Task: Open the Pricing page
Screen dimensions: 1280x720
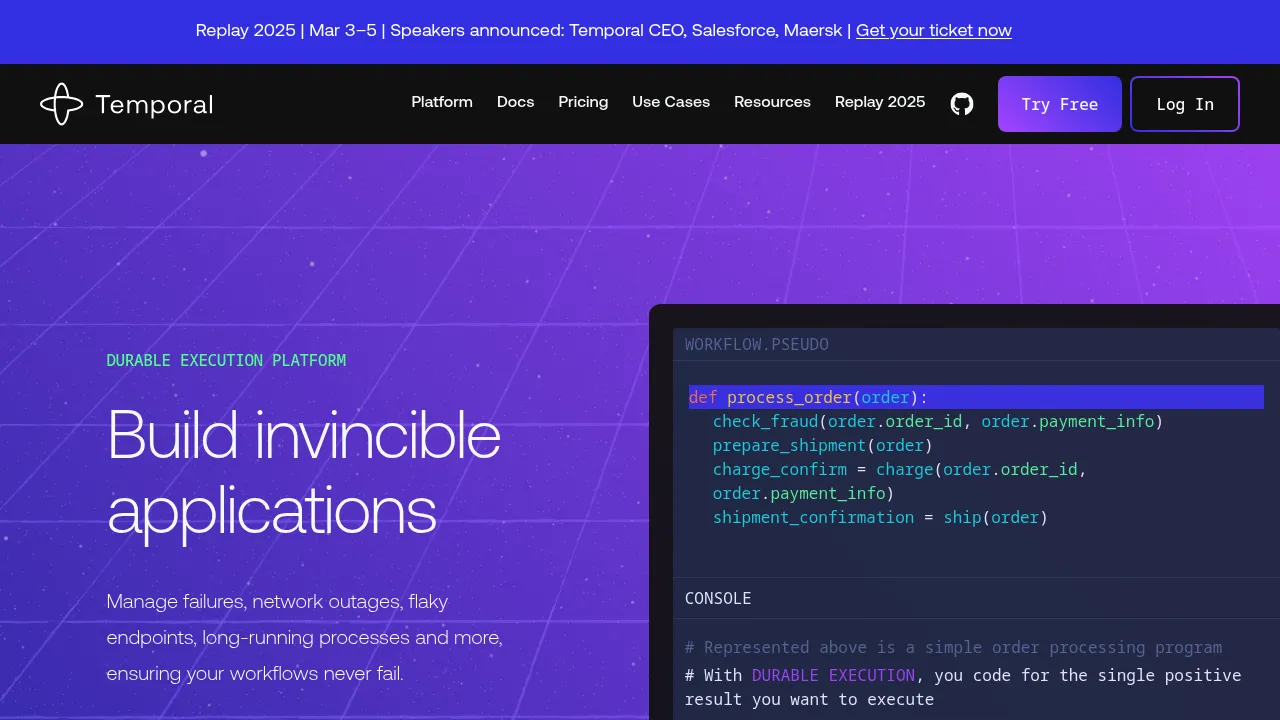Action: coord(583,102)
